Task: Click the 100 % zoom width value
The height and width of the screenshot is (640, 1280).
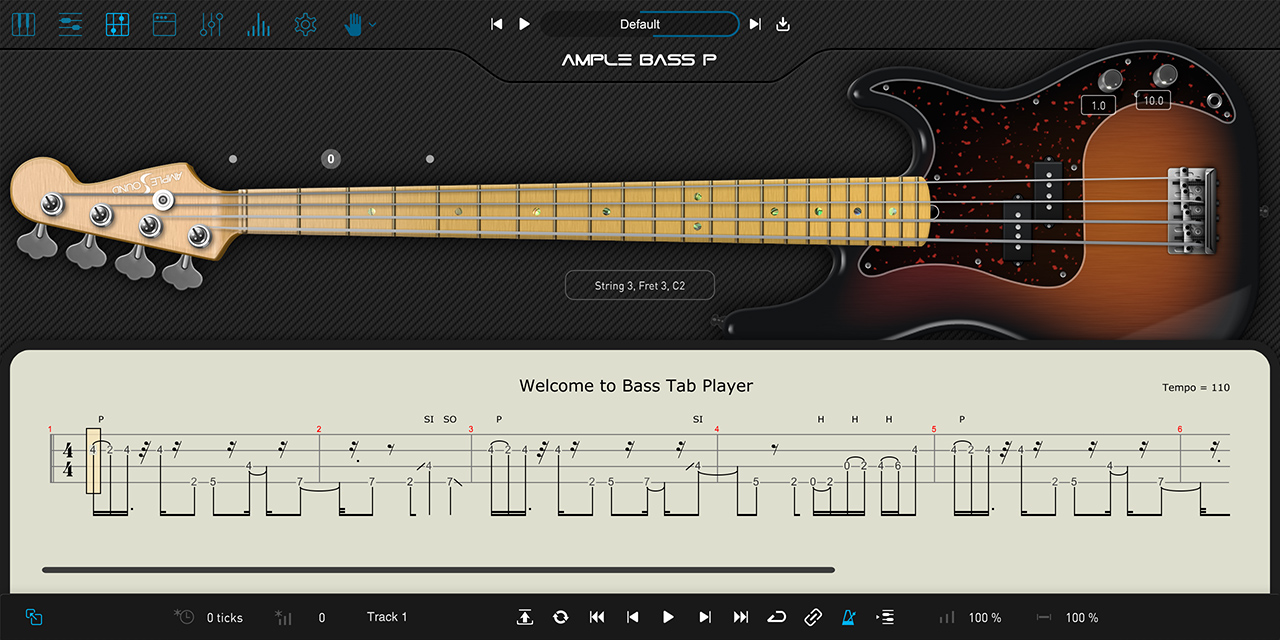Action: point(1082,618)
